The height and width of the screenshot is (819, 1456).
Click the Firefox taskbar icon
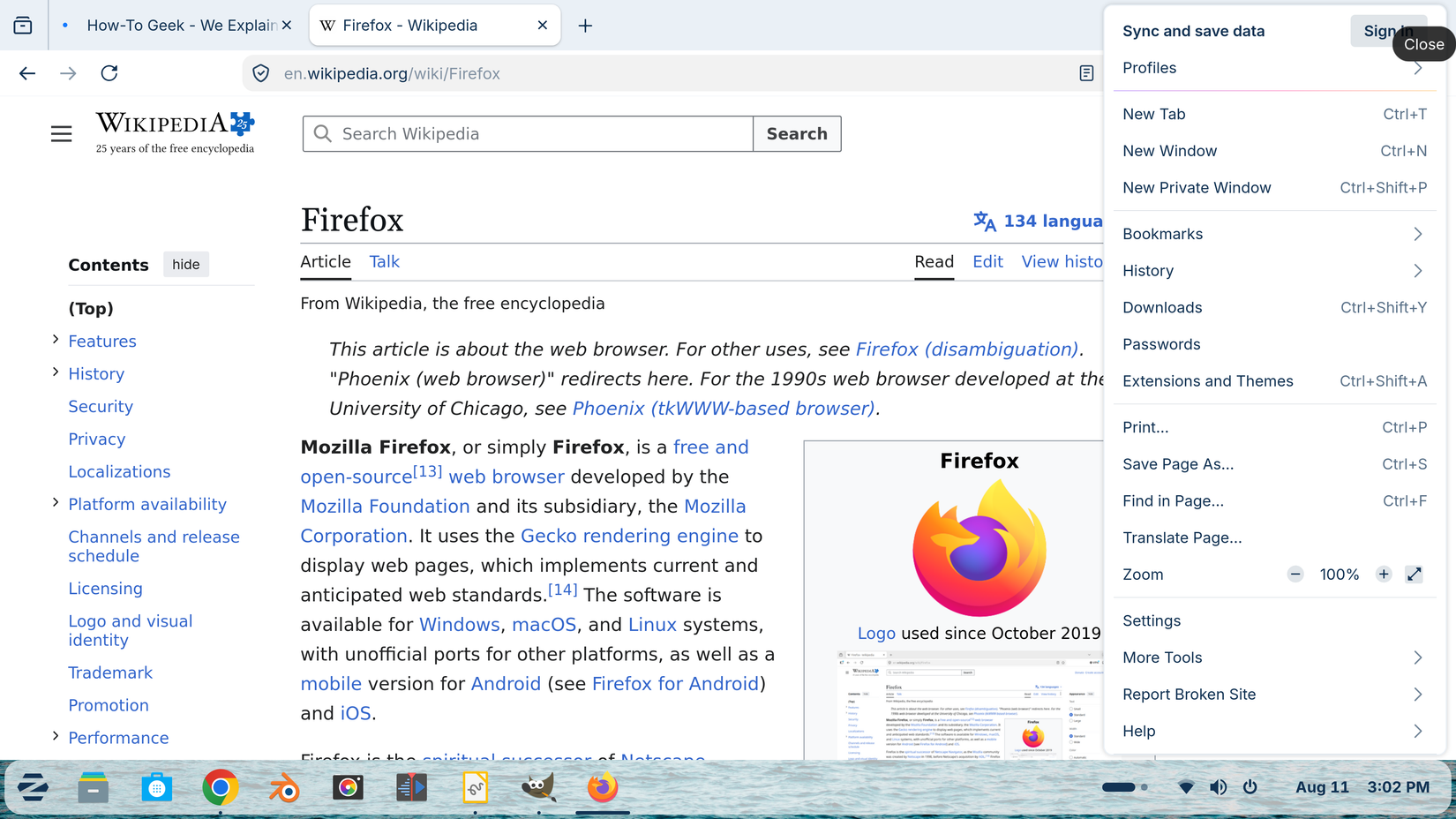point(603,787)
